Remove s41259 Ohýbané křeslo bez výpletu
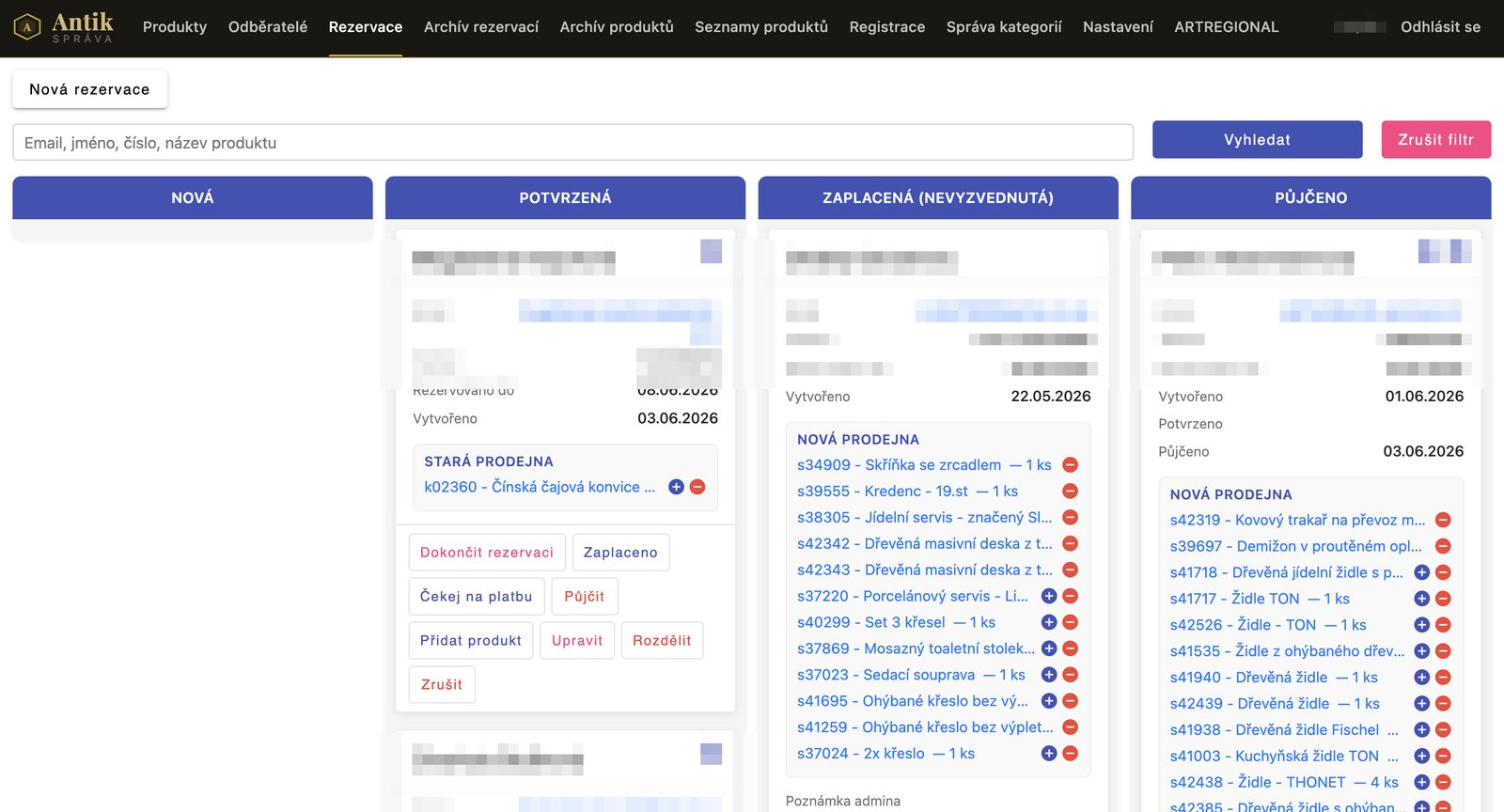The width and height of the screenshot is (1504, 812). coord(1070,727)
